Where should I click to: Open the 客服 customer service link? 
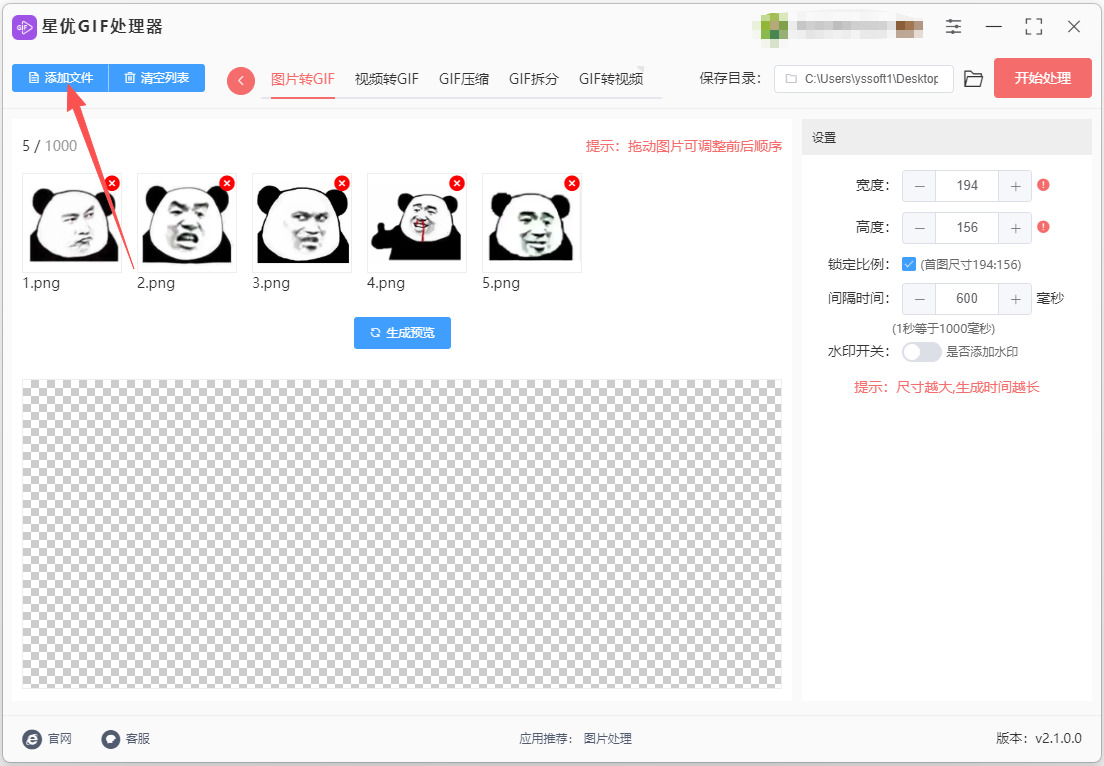(x=125, y=739)
